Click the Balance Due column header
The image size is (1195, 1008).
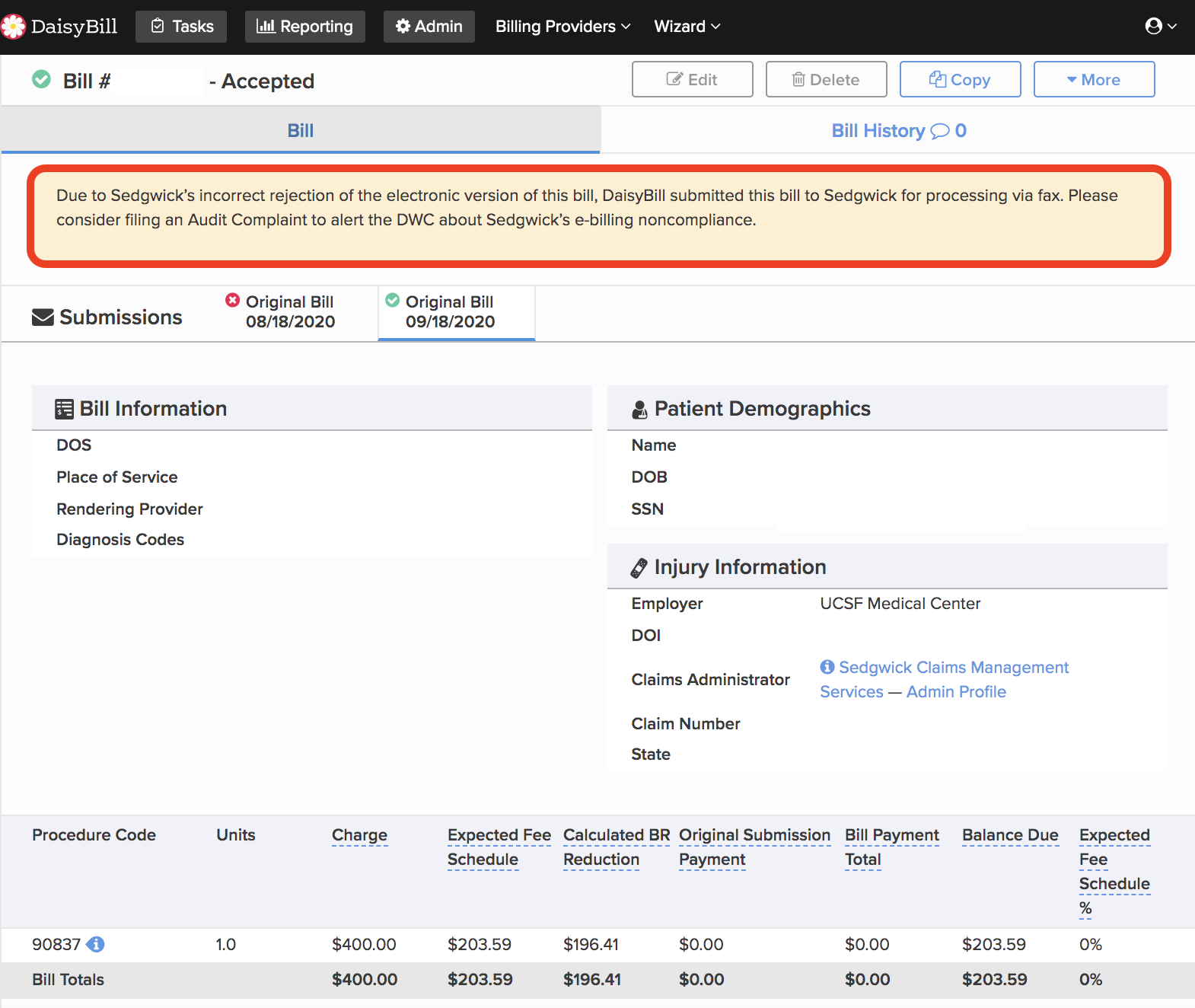[x=1009, y=835]
